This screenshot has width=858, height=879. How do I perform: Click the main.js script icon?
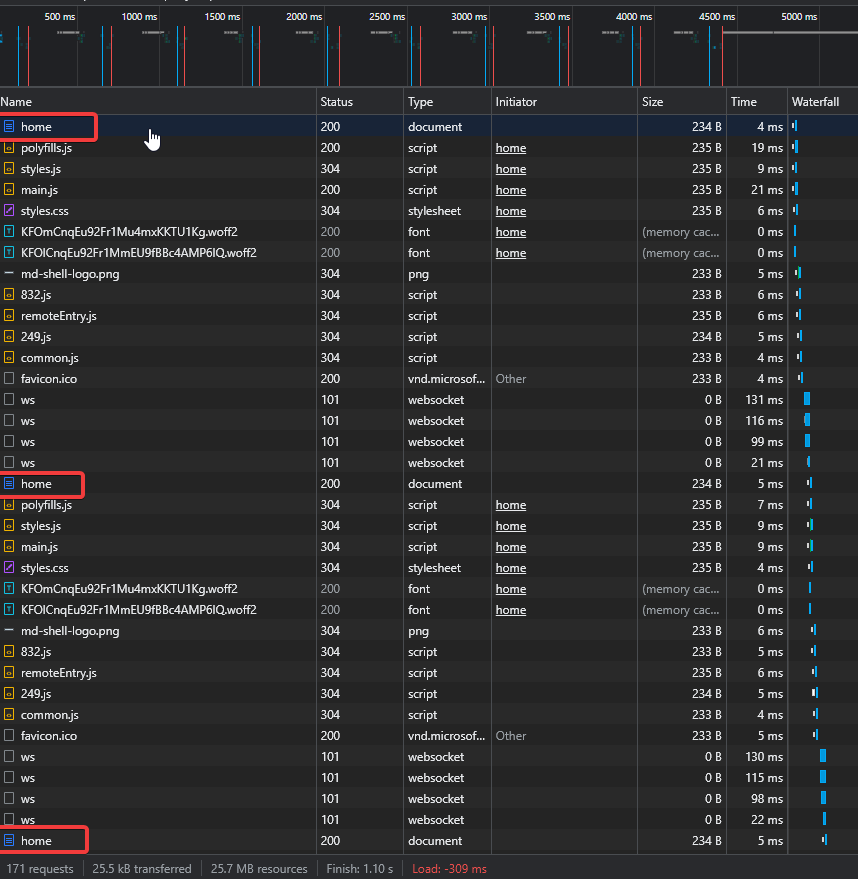10,190
